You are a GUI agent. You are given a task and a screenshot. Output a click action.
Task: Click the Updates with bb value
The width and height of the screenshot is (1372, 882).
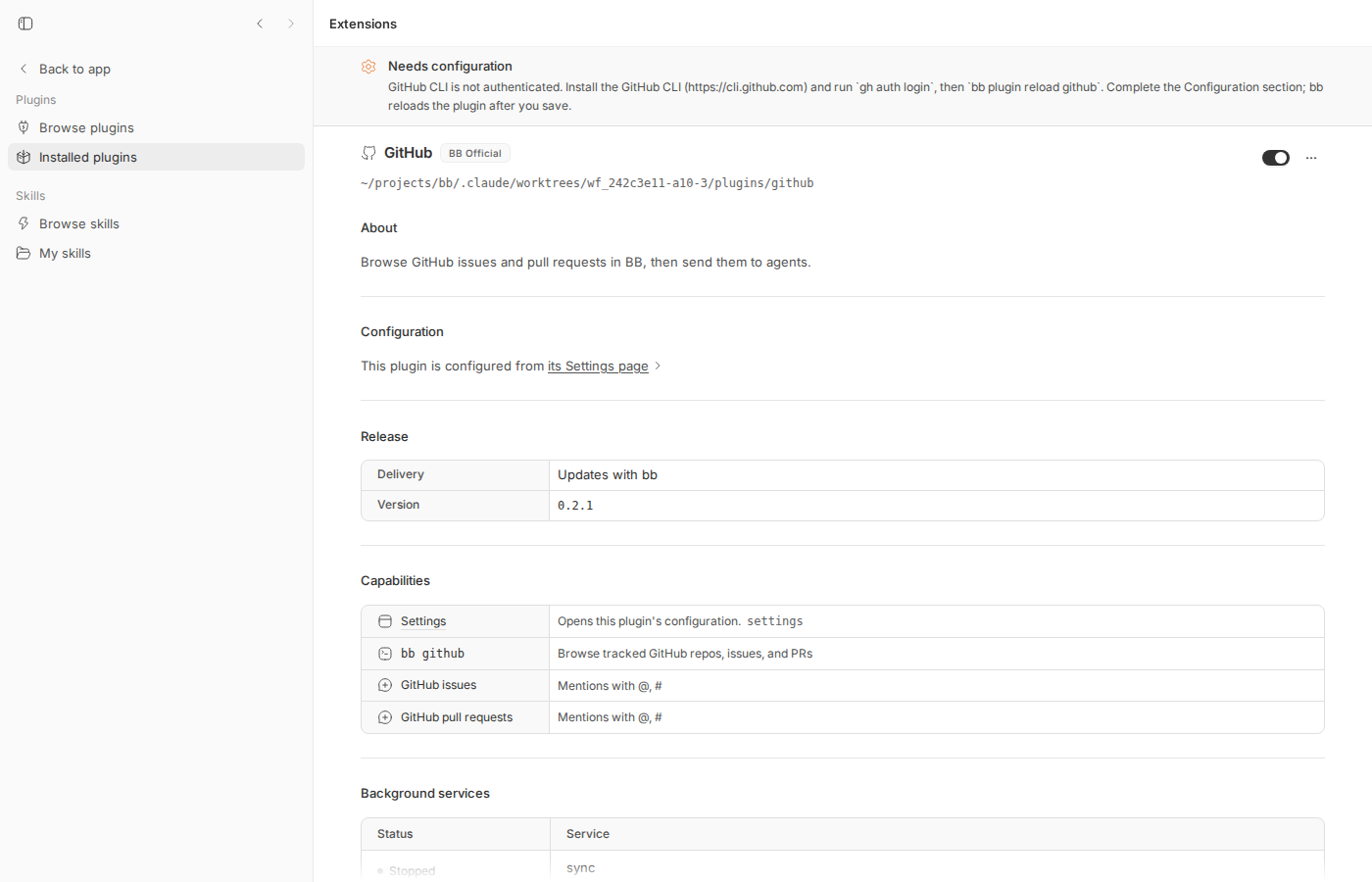[608, 474]
